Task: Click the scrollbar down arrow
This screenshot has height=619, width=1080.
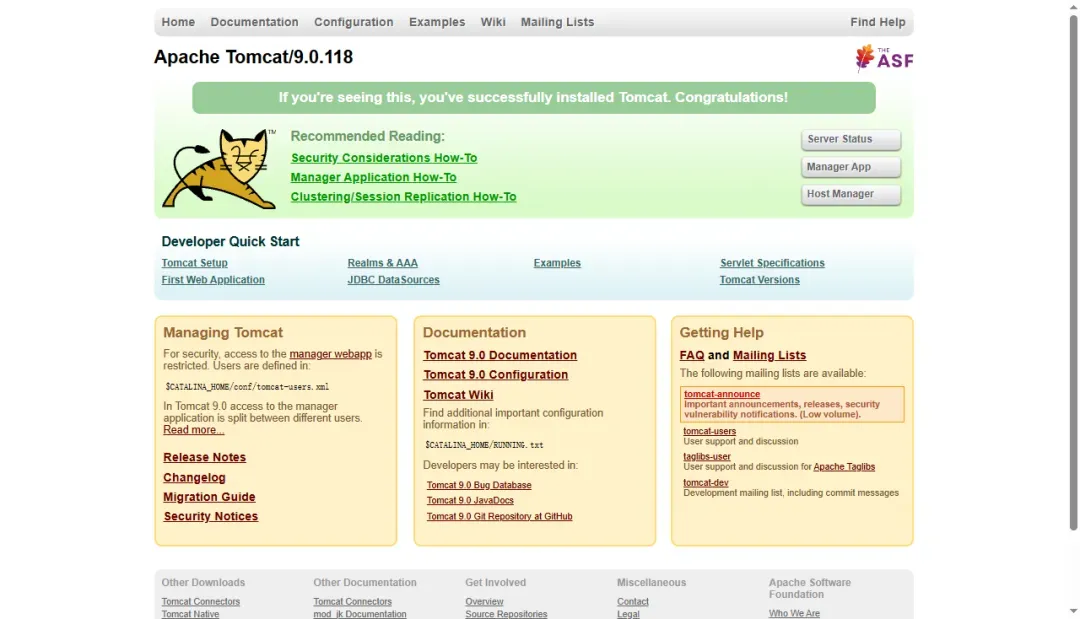Action: [1073, 611]
